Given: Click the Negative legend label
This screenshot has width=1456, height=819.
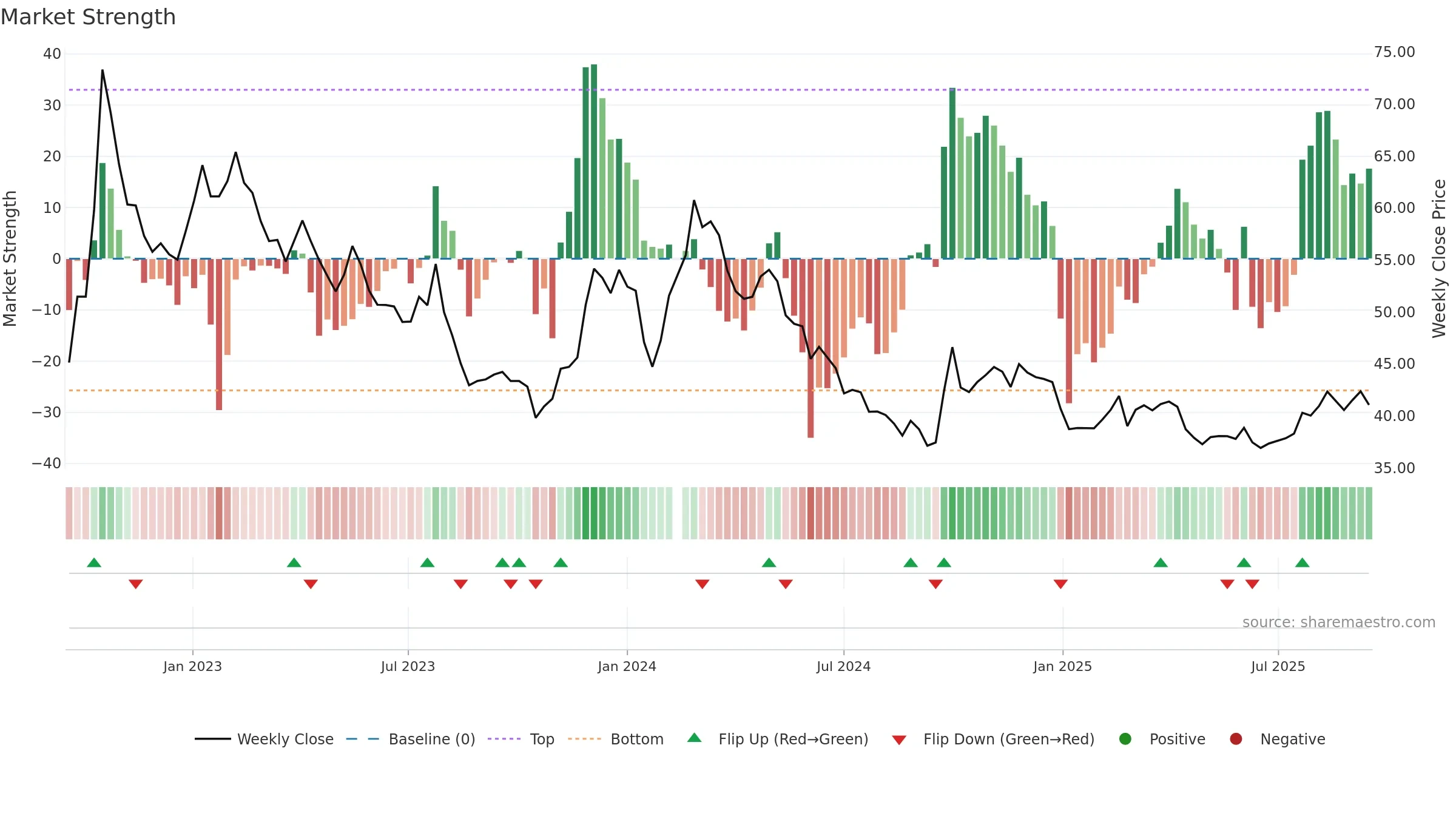Looking at the screenshot, I should point(1293,739).
